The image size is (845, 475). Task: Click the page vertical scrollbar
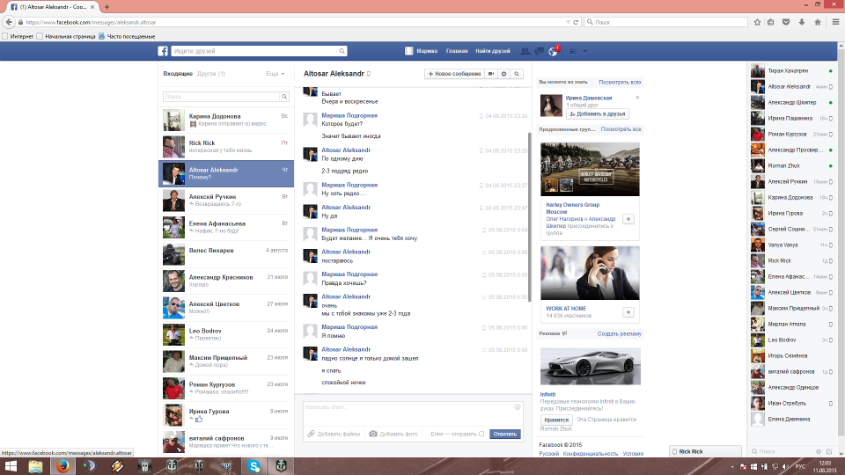841,242
